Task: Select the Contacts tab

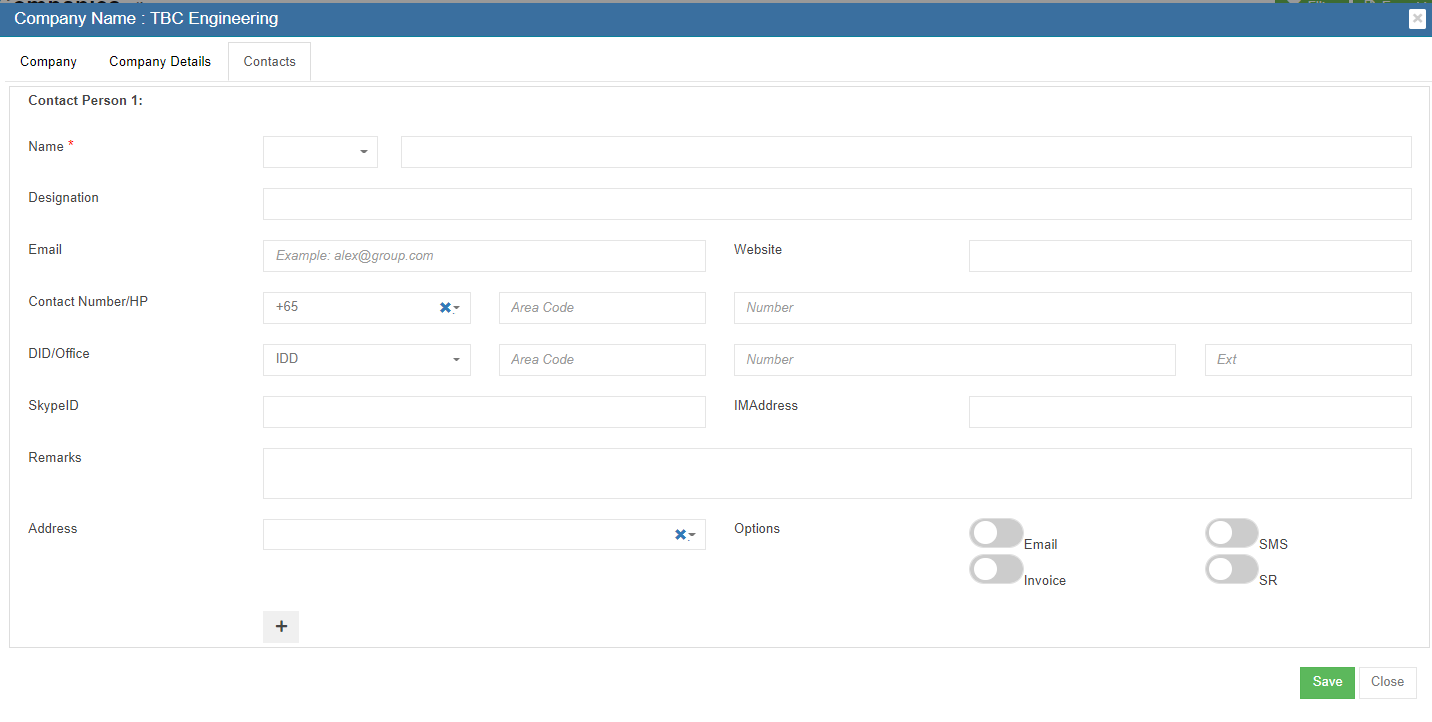Action: 269,61
